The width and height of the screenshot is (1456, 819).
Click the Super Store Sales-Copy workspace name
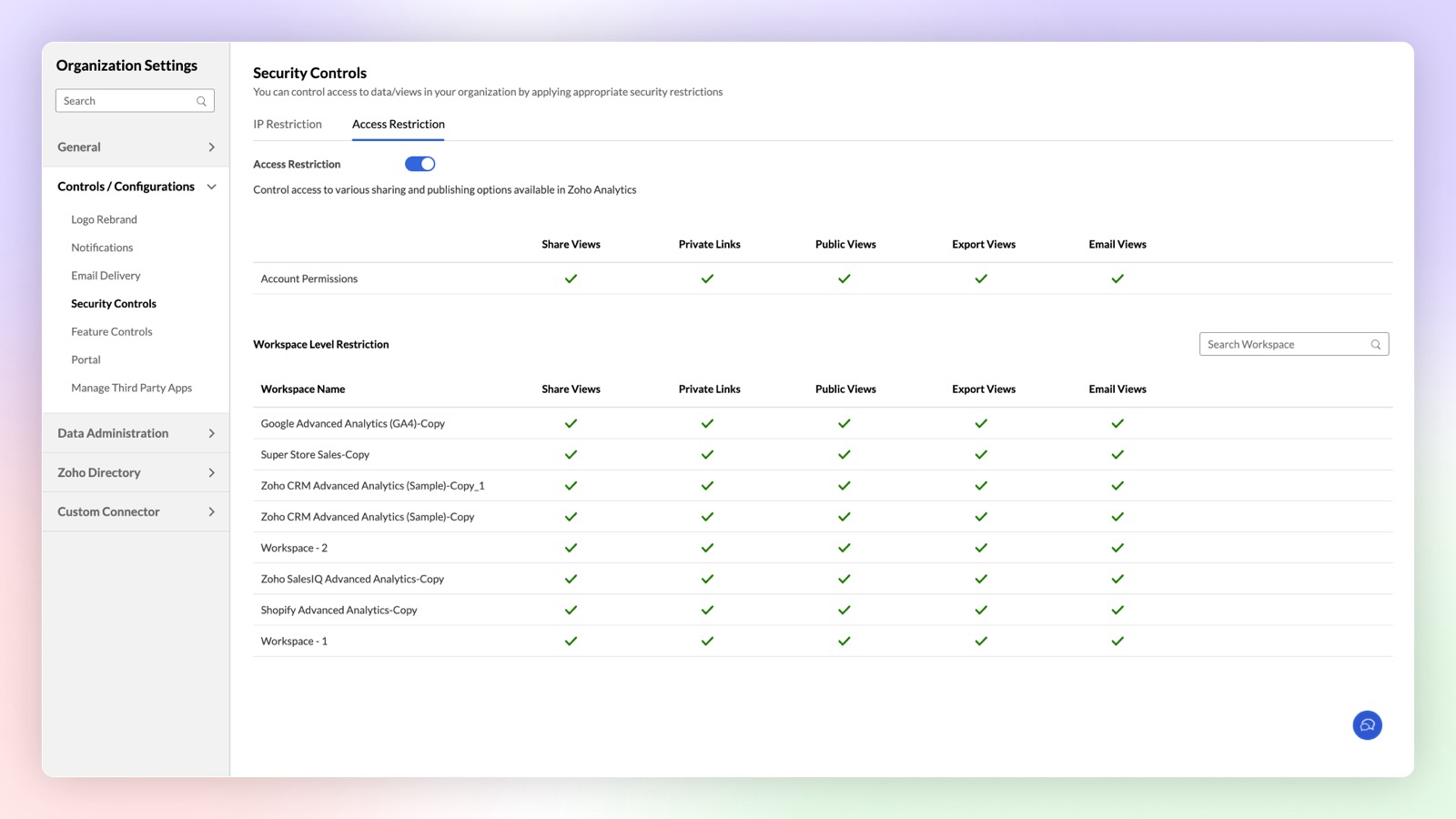(x=315, y=454)
